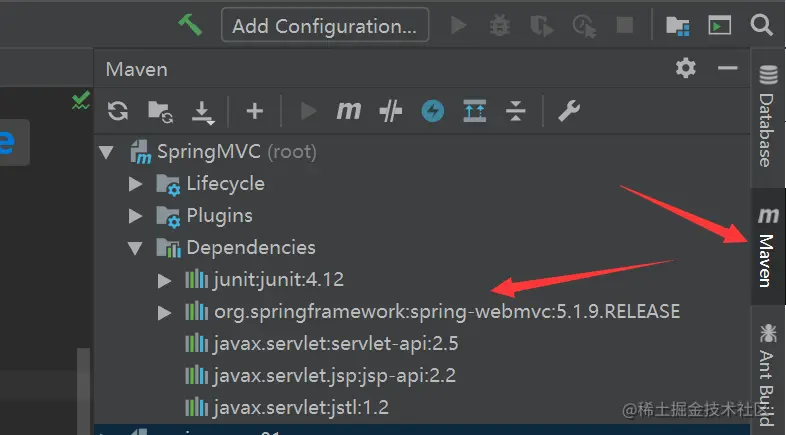Add Maven Projects plus icon
The width and height of the screenshot is (786, 435).
coord(255,111)
